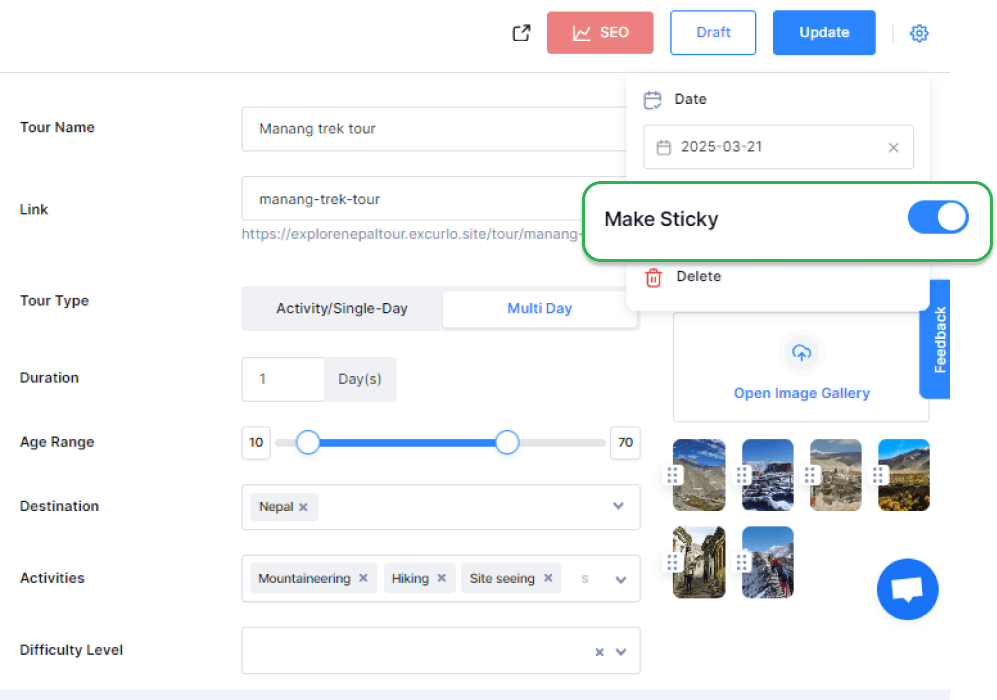The image size is (997, 700).
Task: Remove Nepal from Destination
Action: pos(303,507)
